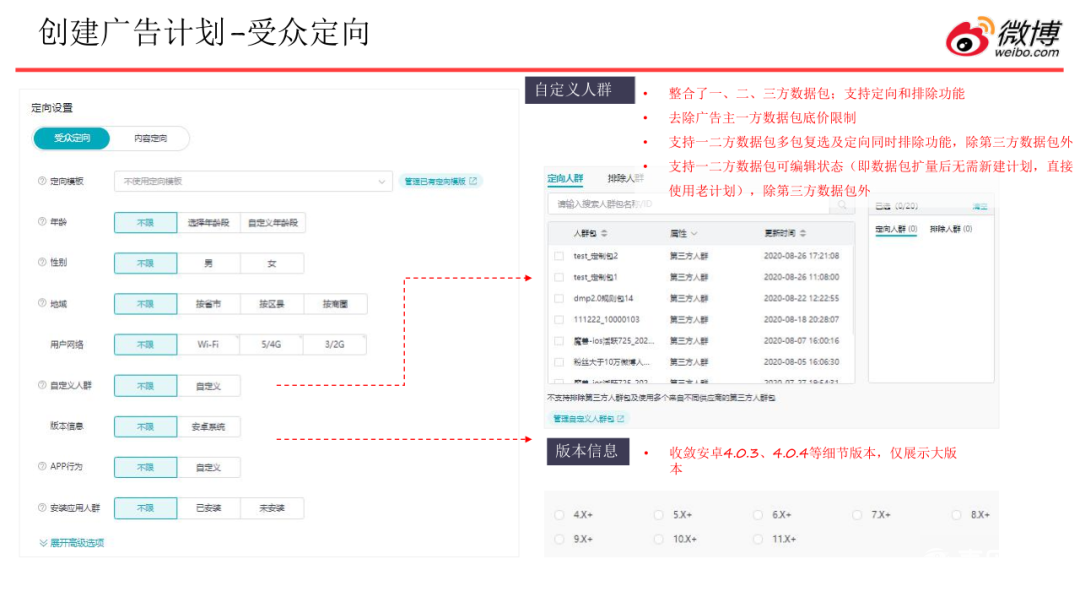Tick the checkbox for dmp2.0规则包14
1080x608 pixels.
pyautogui.click(x=559, y=298)
